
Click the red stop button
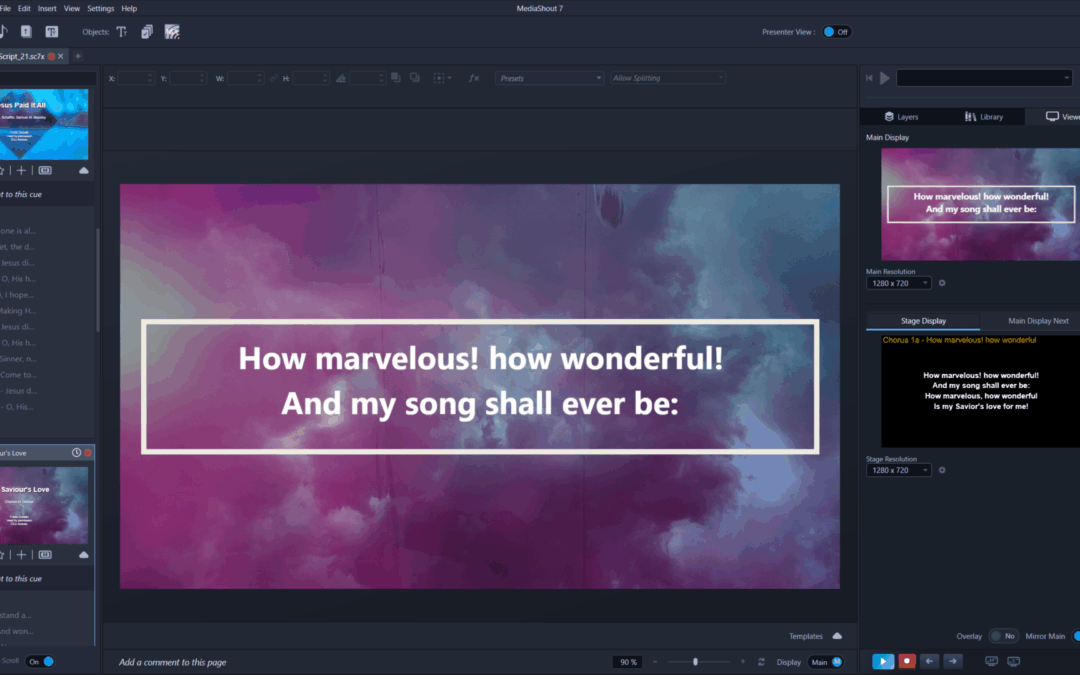pyautogui.click(x=907, y=661)
